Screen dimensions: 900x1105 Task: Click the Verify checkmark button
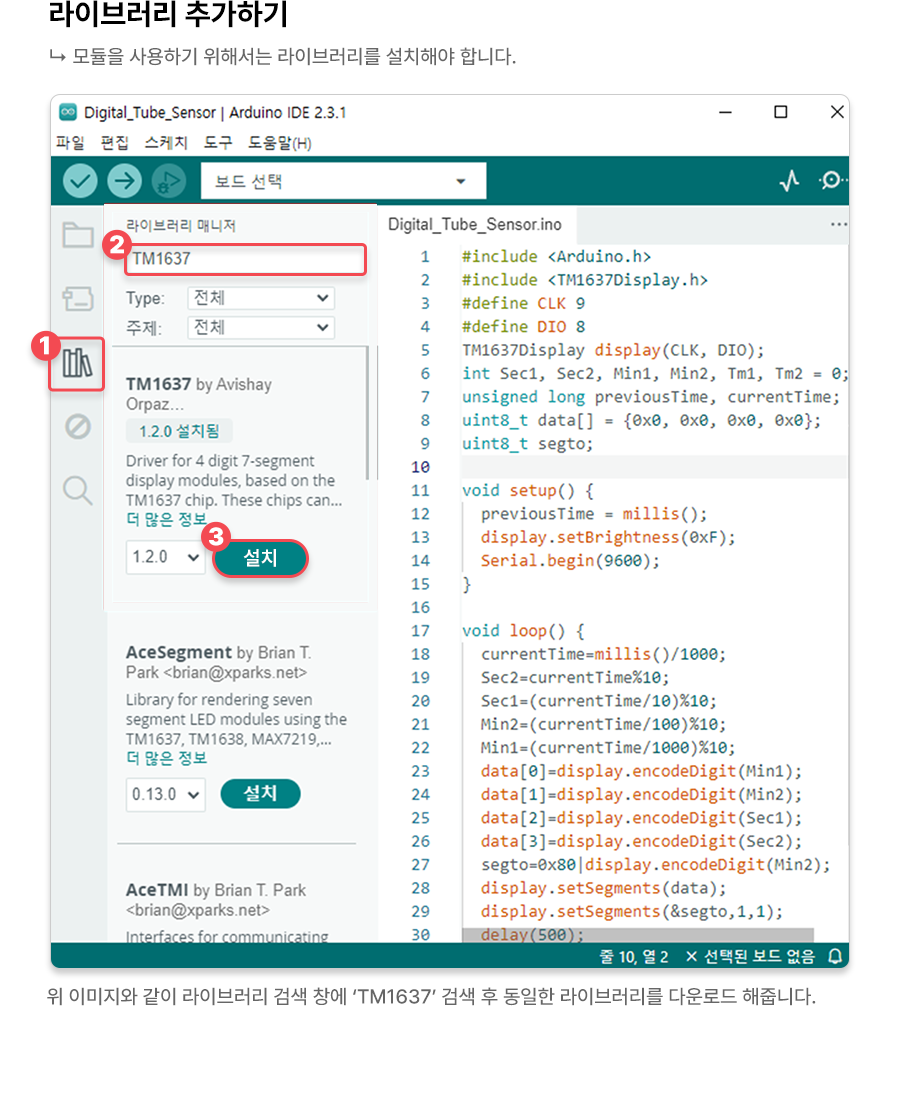click(80, 181)
